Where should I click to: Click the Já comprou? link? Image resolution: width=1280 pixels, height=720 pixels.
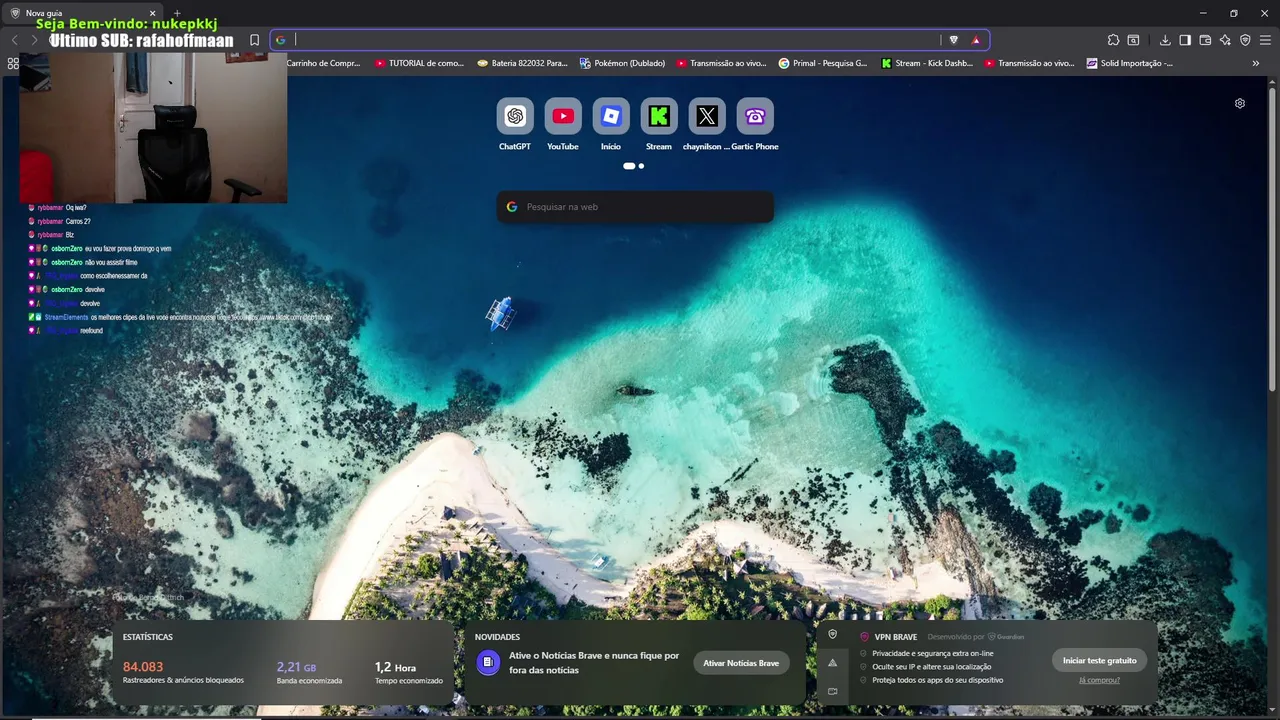tap(1099, 680)
